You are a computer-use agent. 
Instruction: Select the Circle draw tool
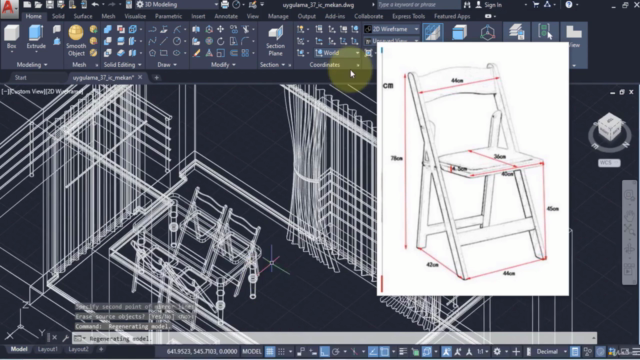[x=177, y=41]
